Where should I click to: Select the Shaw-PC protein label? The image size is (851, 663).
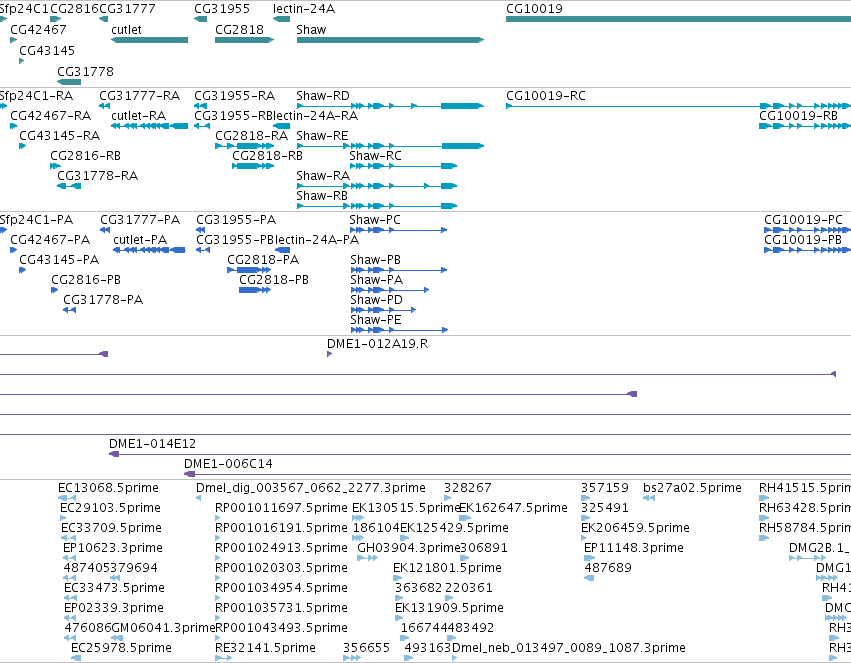[375, 220]
